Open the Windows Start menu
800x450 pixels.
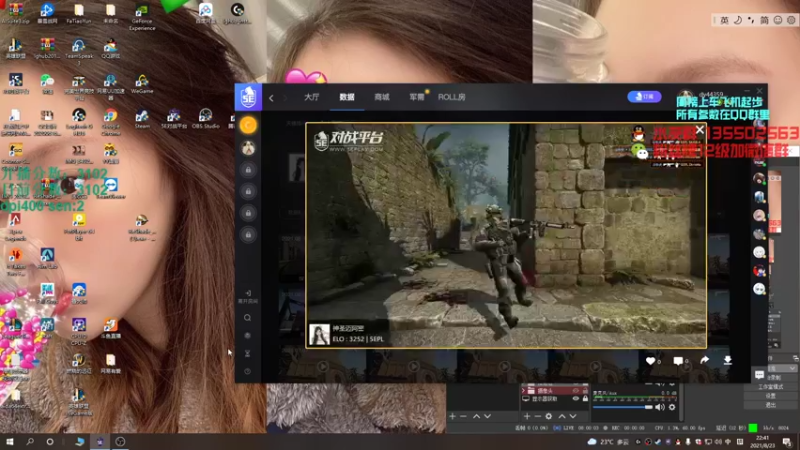click(x=10, y=442)
